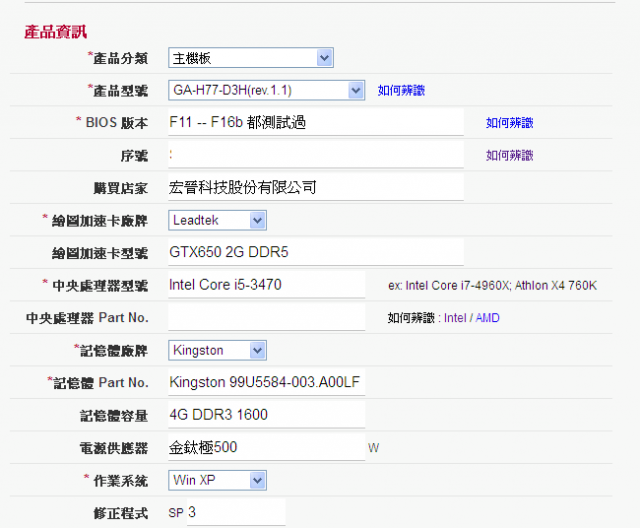Image resolution: width=640 pixels, height=528 pixels.
Task: Click the 修正程式 SP input field
Action: [x=236, y=512]
